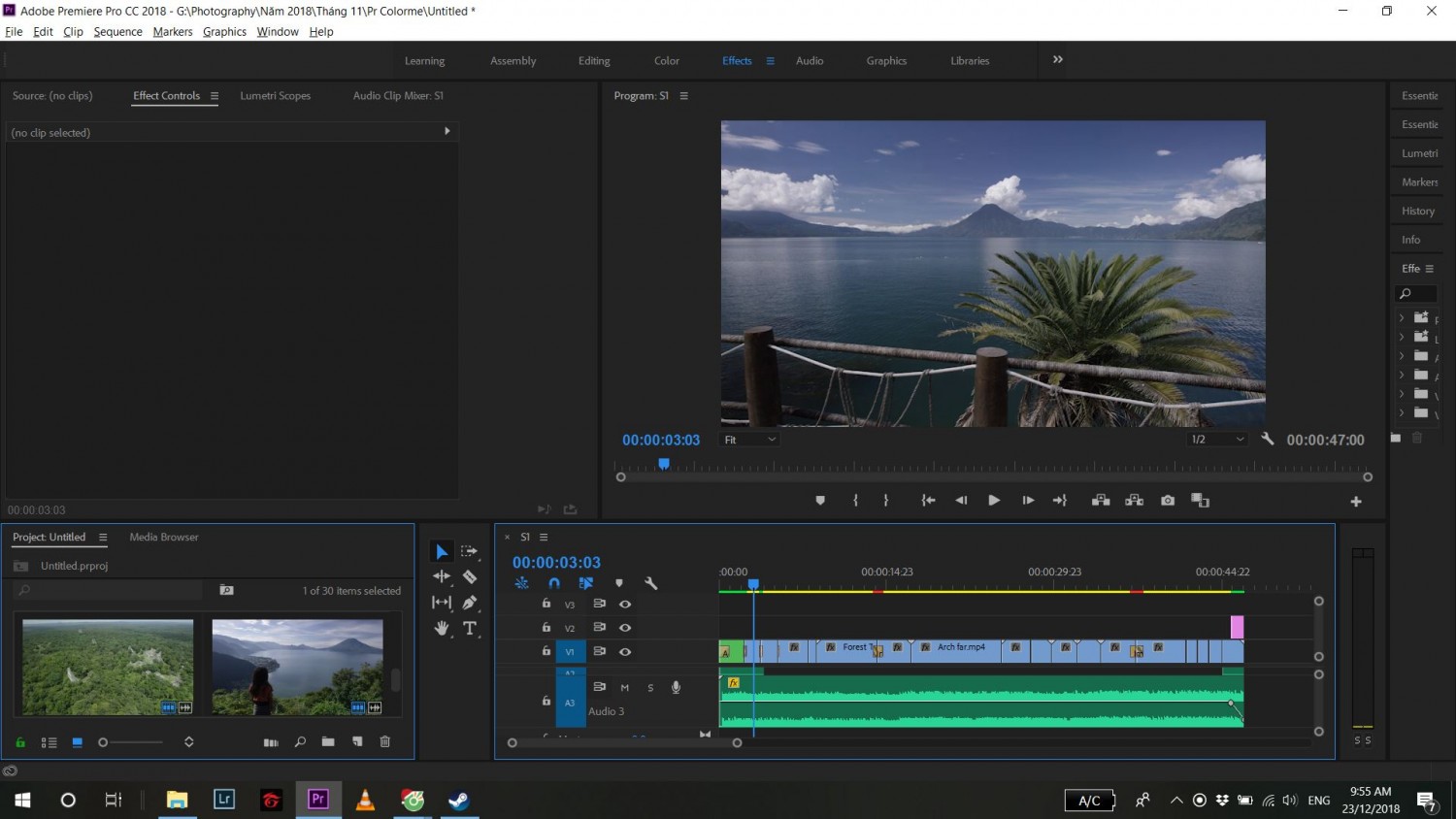Click the New Bin folder icon in Project panel
The width and height of the screenshot is (1456, 819).
pos(328,742)
